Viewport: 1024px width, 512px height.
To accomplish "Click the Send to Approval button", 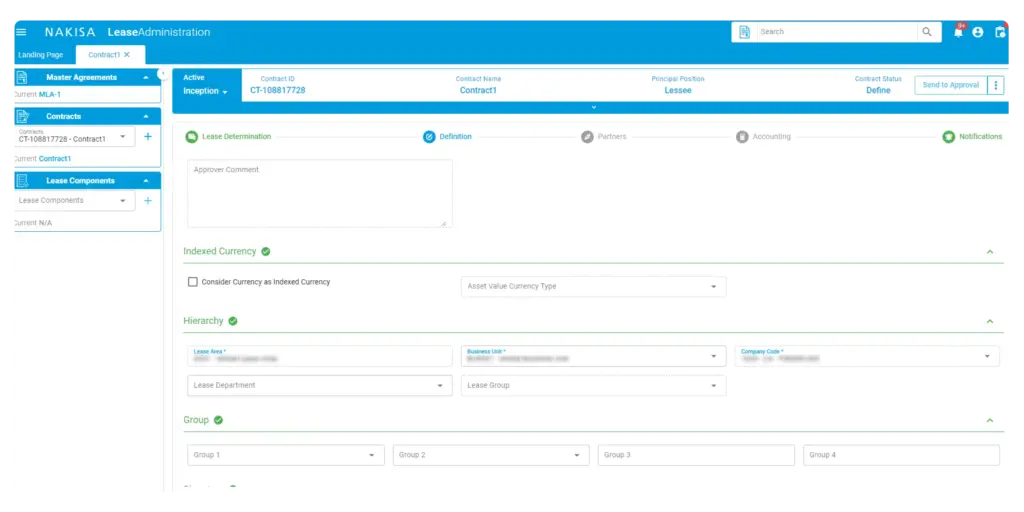I will [950, 85].
